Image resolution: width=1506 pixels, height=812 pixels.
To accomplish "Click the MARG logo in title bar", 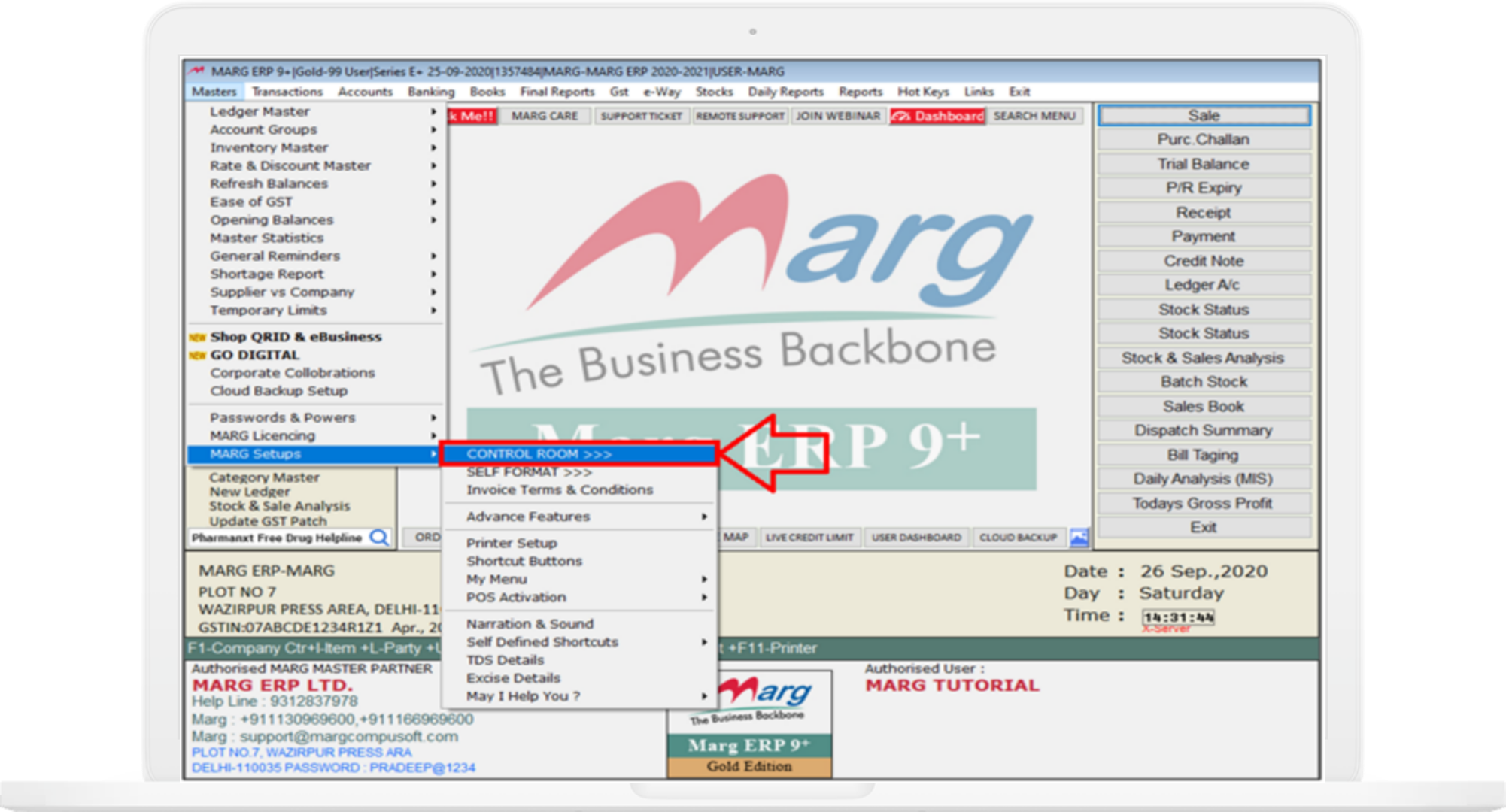I will 197,71.
